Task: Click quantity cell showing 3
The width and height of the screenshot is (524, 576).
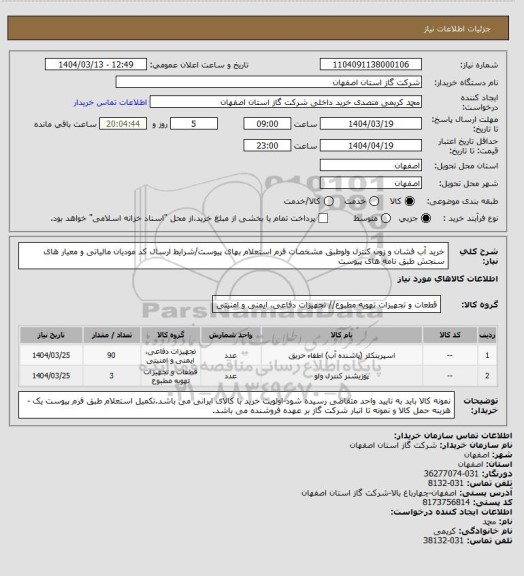Action: 111,376
